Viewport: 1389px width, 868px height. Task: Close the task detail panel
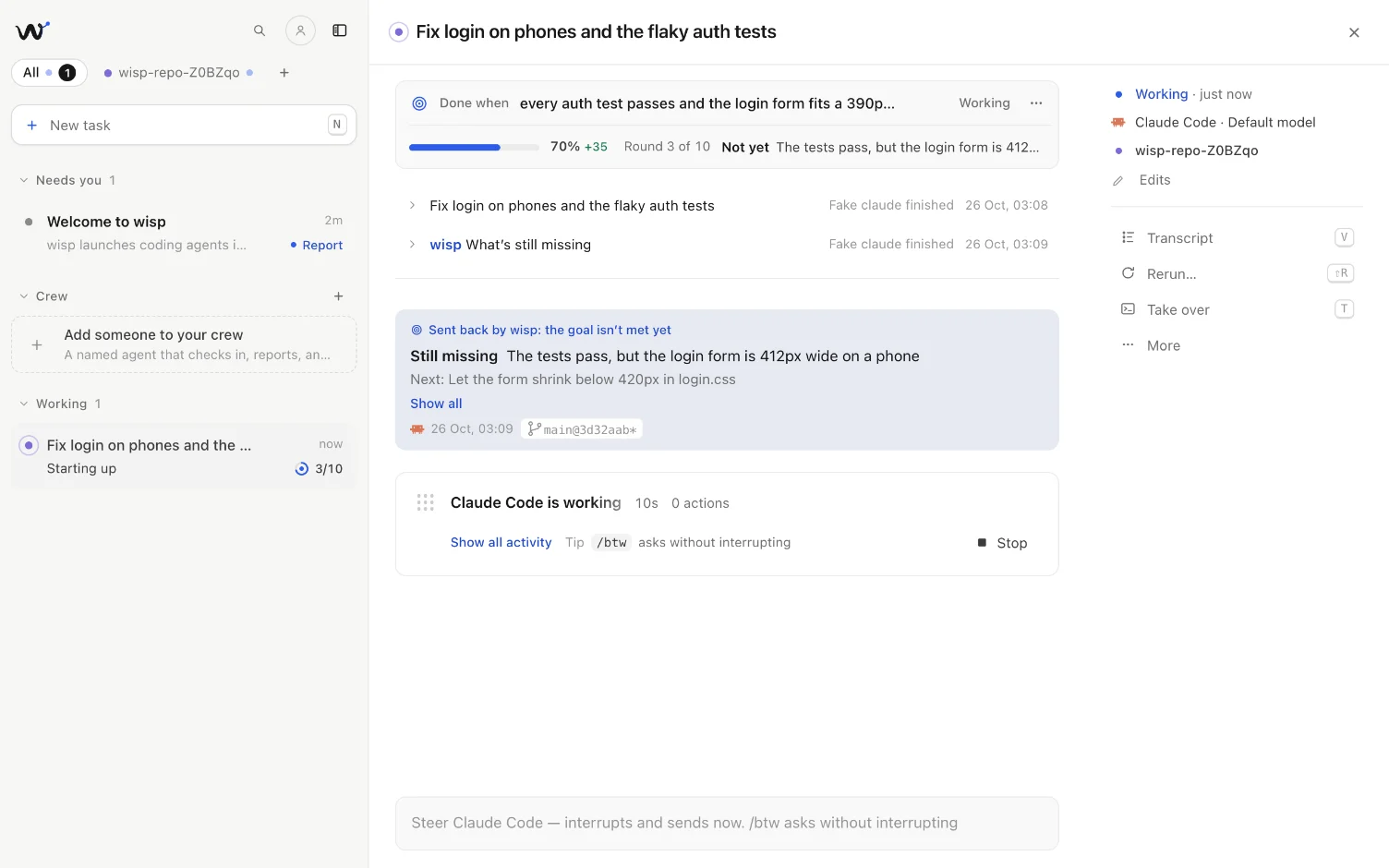pos(1354,32)
